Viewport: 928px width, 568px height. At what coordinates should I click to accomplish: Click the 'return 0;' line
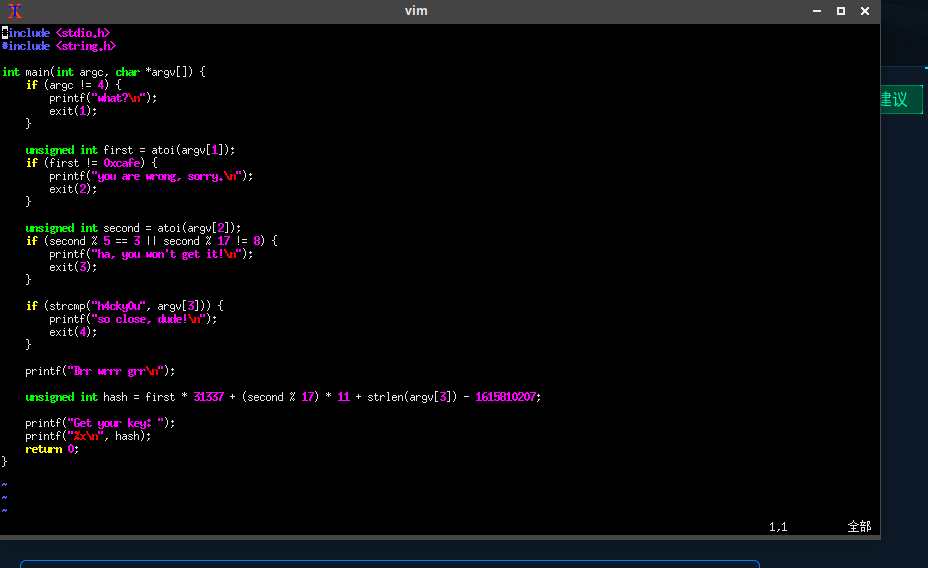[x=52, y=450]
